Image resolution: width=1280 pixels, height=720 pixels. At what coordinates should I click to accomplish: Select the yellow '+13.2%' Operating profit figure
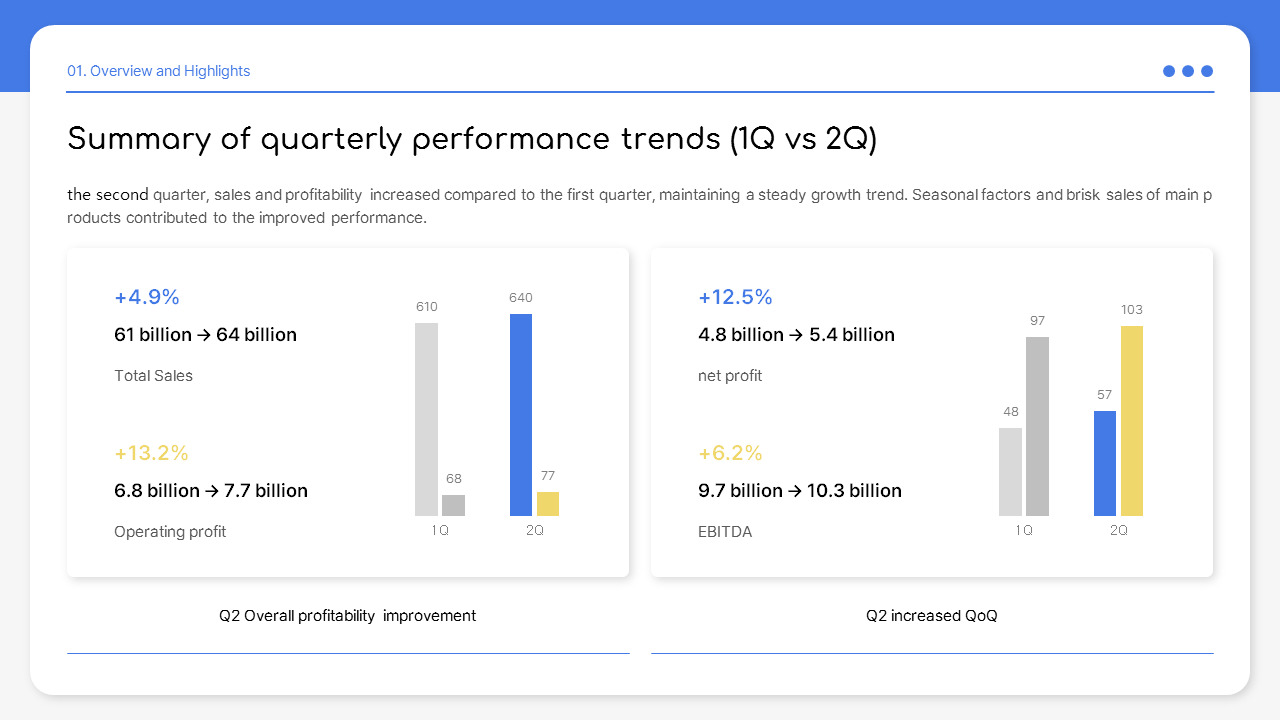point(151,453)
